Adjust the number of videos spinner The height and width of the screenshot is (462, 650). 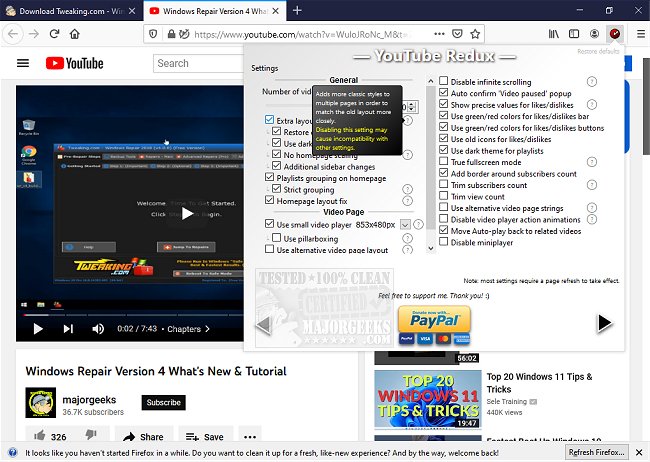pyautogui.click(x=412, y=107)
